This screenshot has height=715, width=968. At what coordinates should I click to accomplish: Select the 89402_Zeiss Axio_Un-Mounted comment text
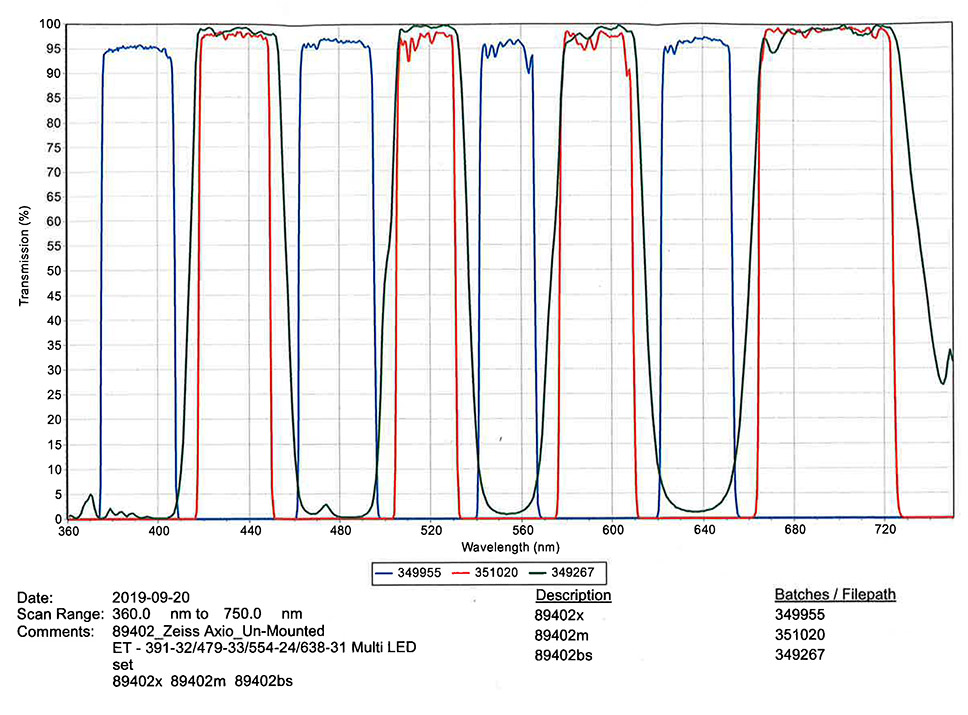[217, 631]
